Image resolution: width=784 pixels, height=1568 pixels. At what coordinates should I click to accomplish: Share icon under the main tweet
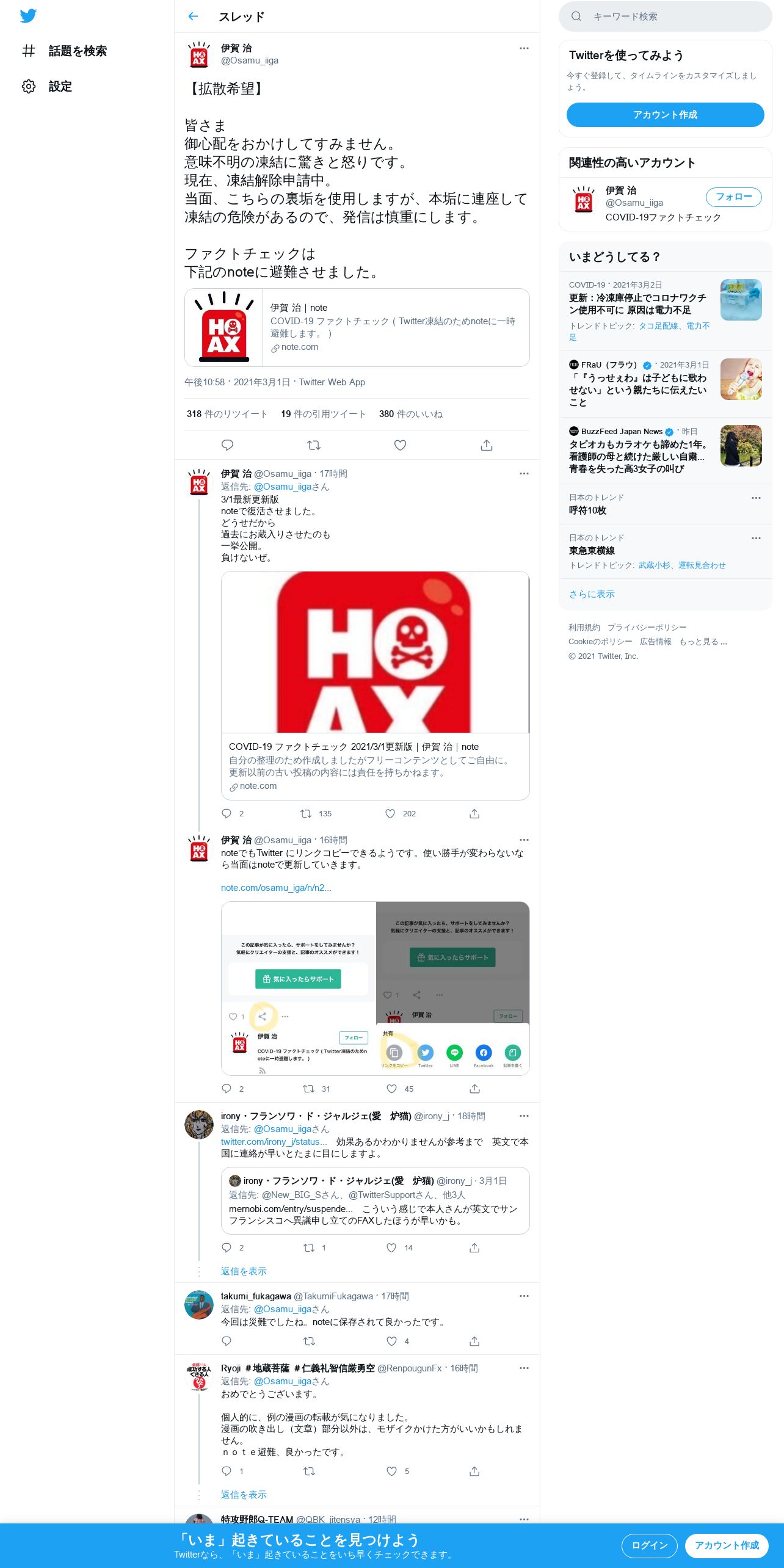(486, 445)
